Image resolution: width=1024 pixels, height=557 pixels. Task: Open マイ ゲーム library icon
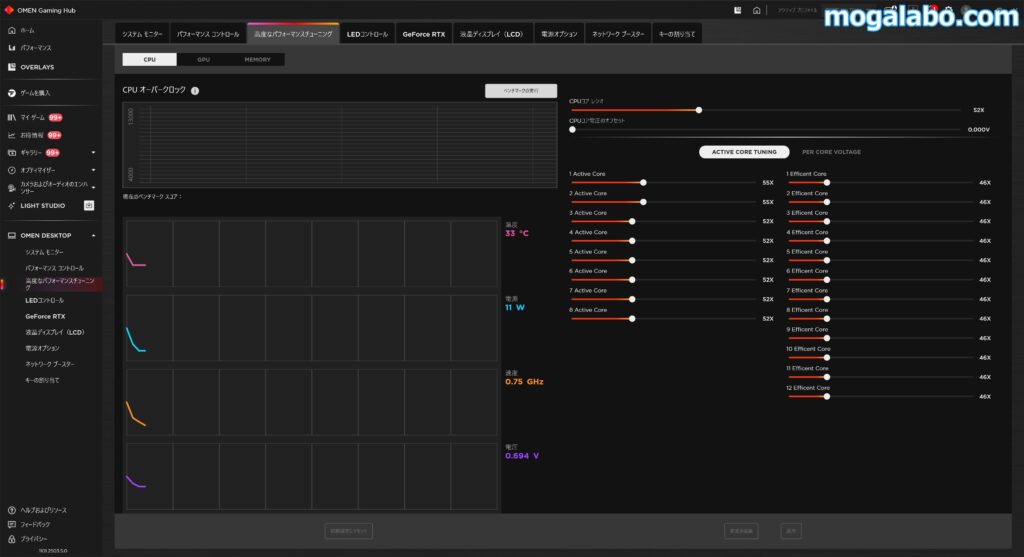12,118
